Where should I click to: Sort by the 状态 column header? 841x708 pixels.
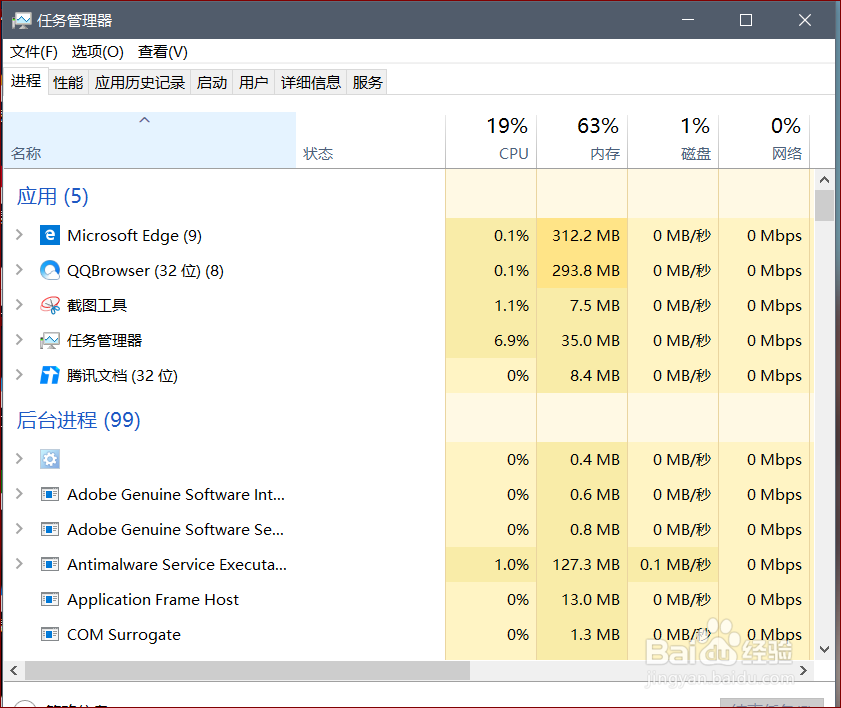tap(370, 140)
